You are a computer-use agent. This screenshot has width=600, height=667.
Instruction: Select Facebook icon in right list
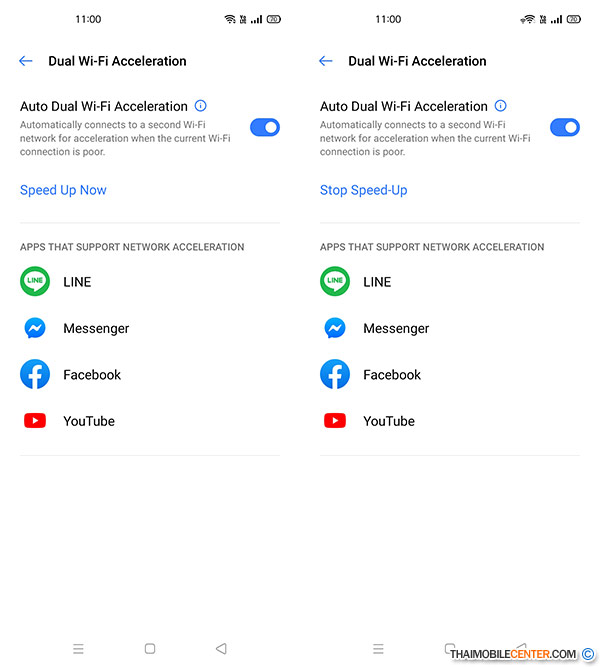(335, 374)
